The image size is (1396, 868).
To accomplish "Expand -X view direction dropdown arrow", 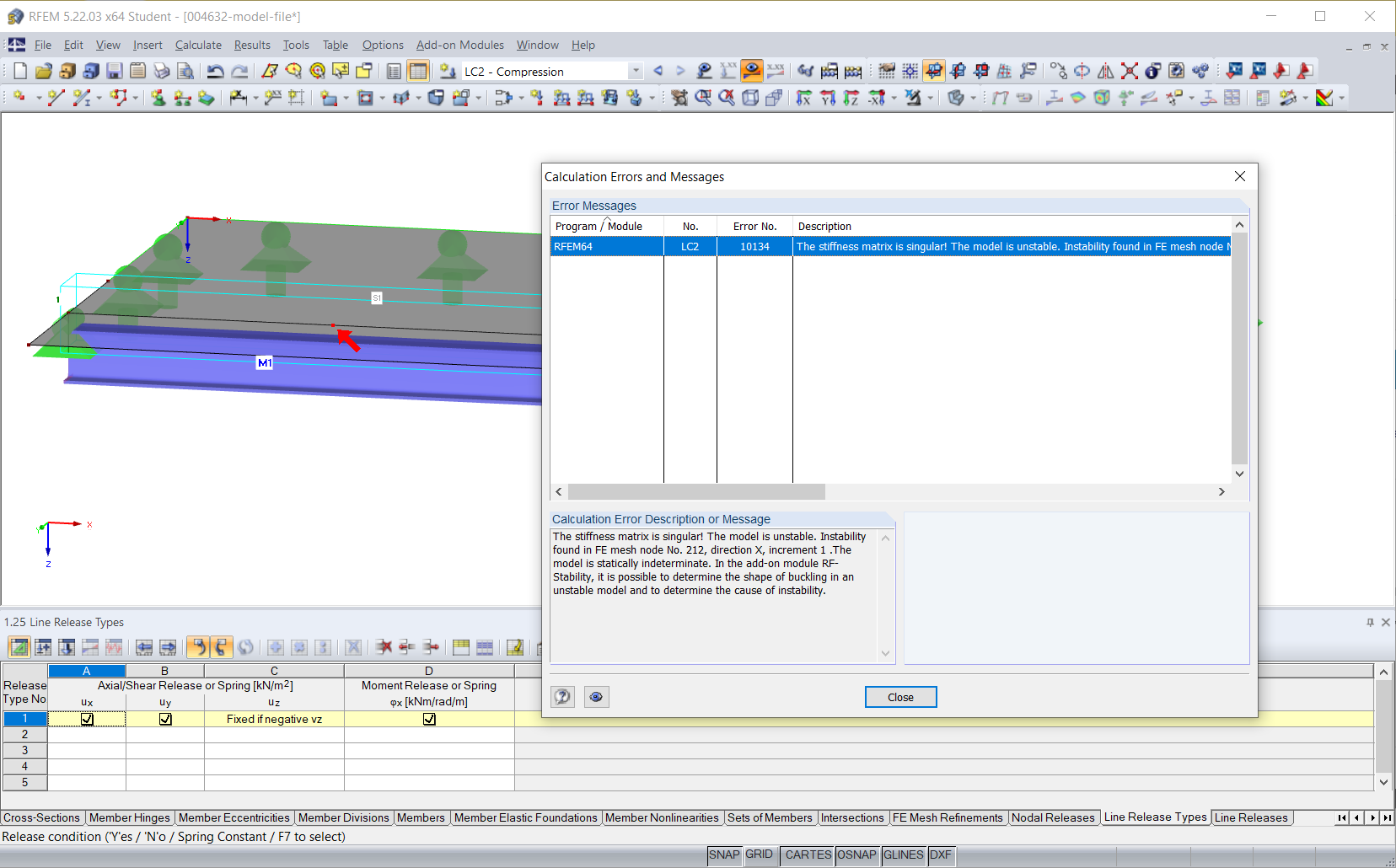I will point(894,99).
